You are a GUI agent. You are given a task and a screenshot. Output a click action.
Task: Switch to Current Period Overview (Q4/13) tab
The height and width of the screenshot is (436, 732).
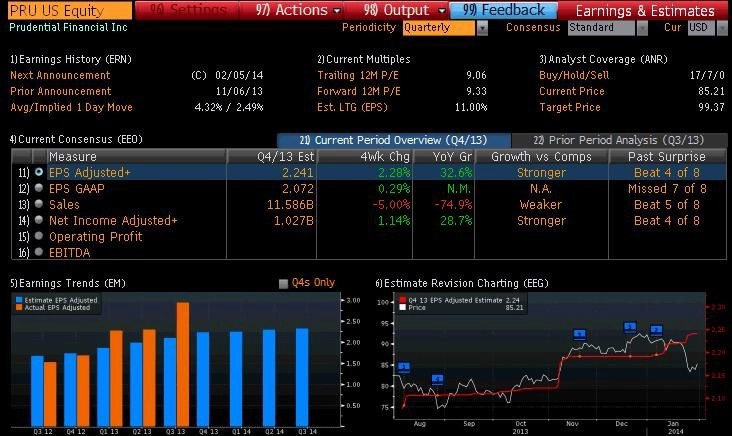coord(394,140)
